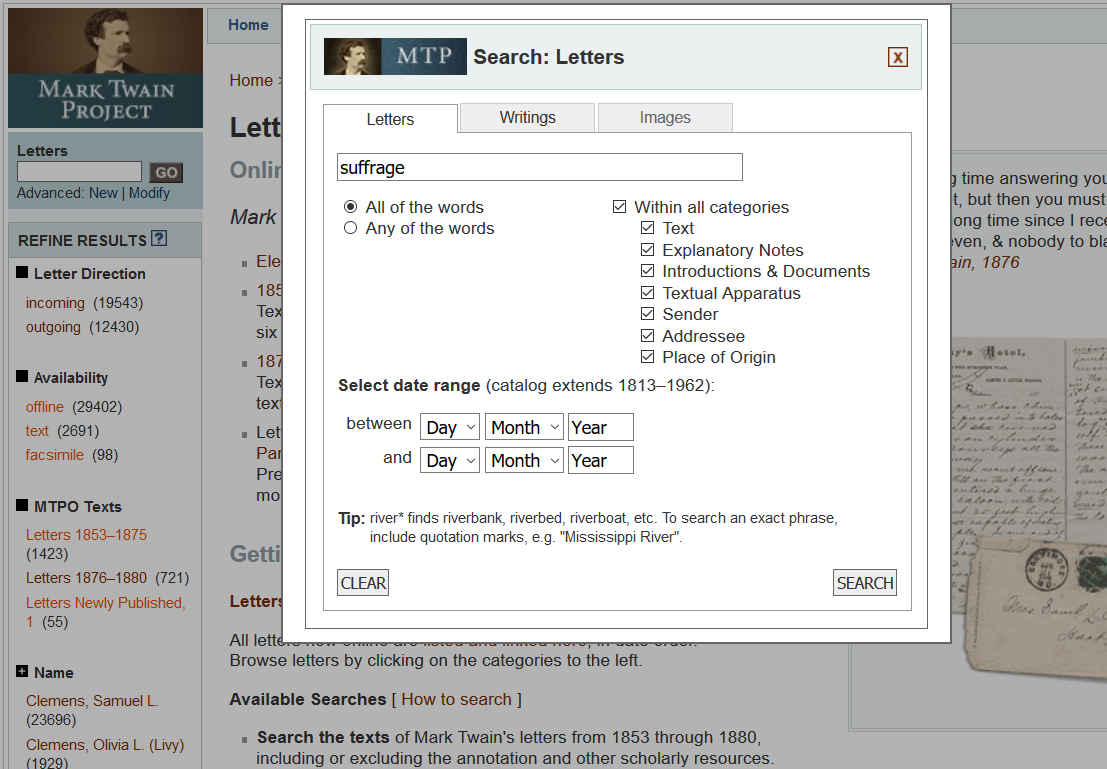This screenshot has width=1107, height=769.
Task: Click the search field containing suffrage
Action: (539, 167)
